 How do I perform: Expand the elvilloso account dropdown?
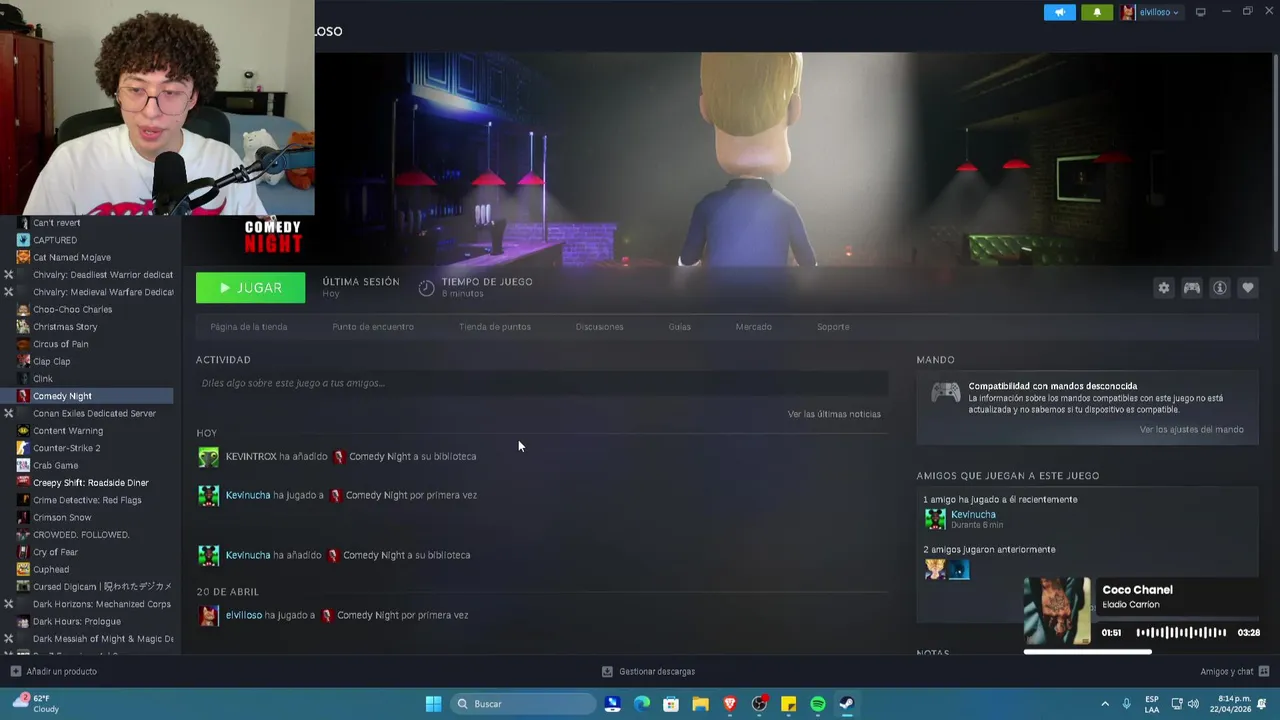pos(1151,12)
